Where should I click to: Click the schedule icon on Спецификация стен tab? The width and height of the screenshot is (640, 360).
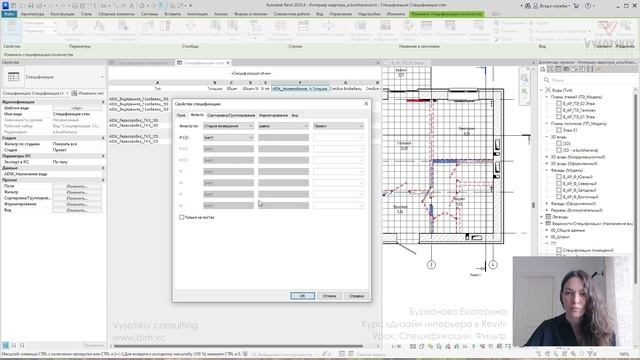pos(179,63)
